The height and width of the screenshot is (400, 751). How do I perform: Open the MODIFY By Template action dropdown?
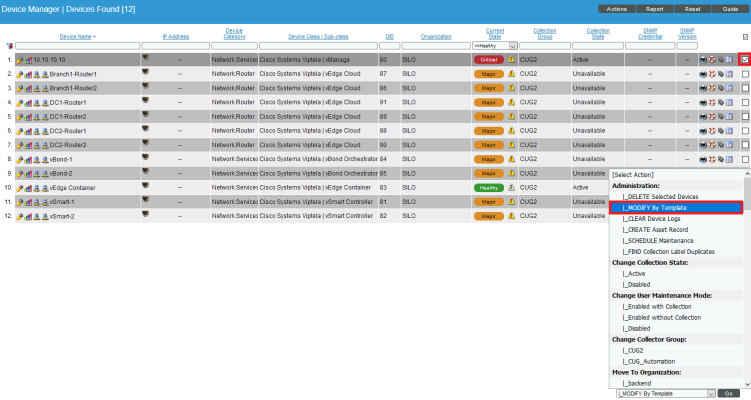tap(666, 394)
